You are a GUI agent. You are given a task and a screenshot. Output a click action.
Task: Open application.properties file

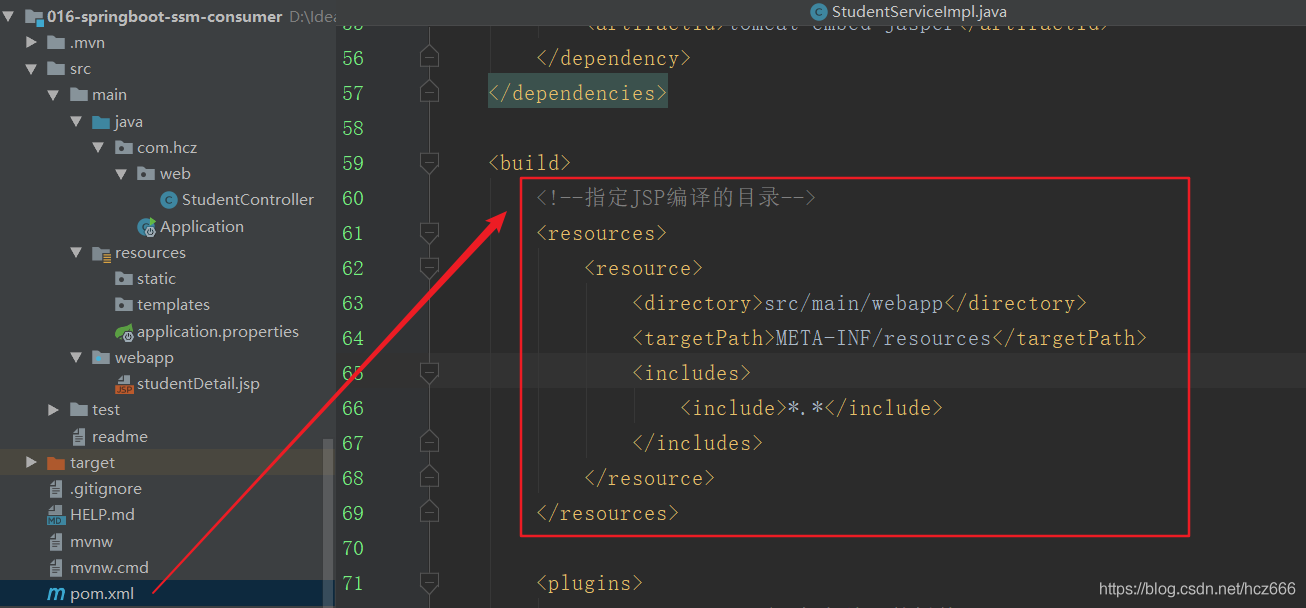pyautogui.click(x=218, y=332)
